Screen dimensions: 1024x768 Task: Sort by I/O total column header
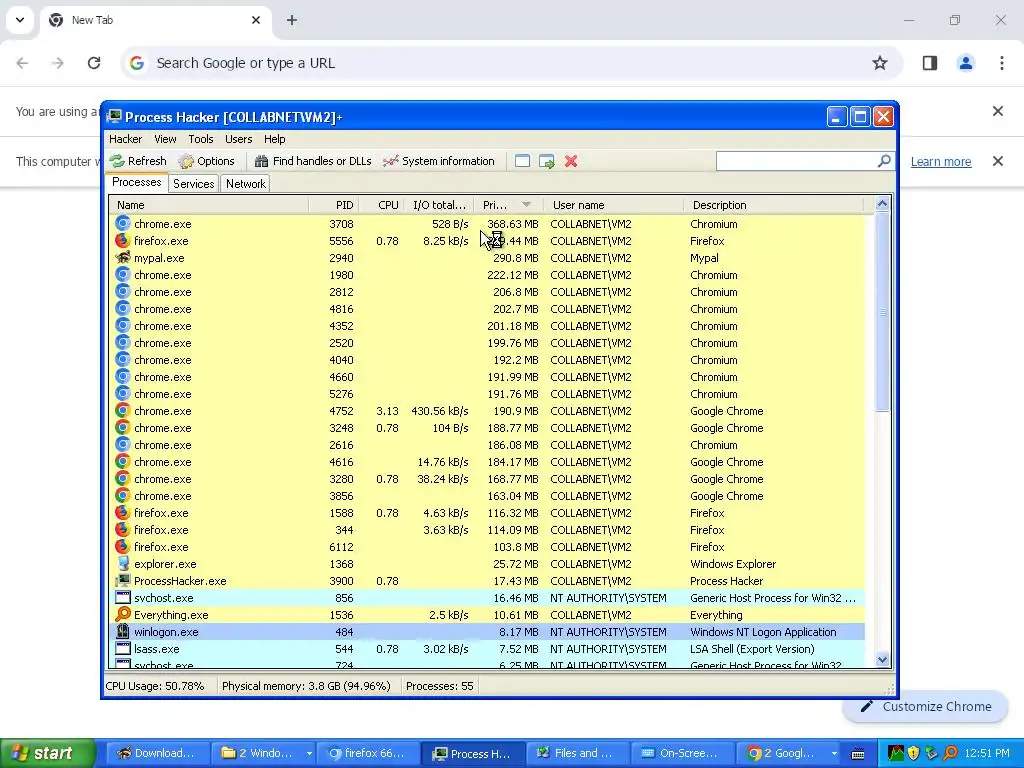click(439, 205)
